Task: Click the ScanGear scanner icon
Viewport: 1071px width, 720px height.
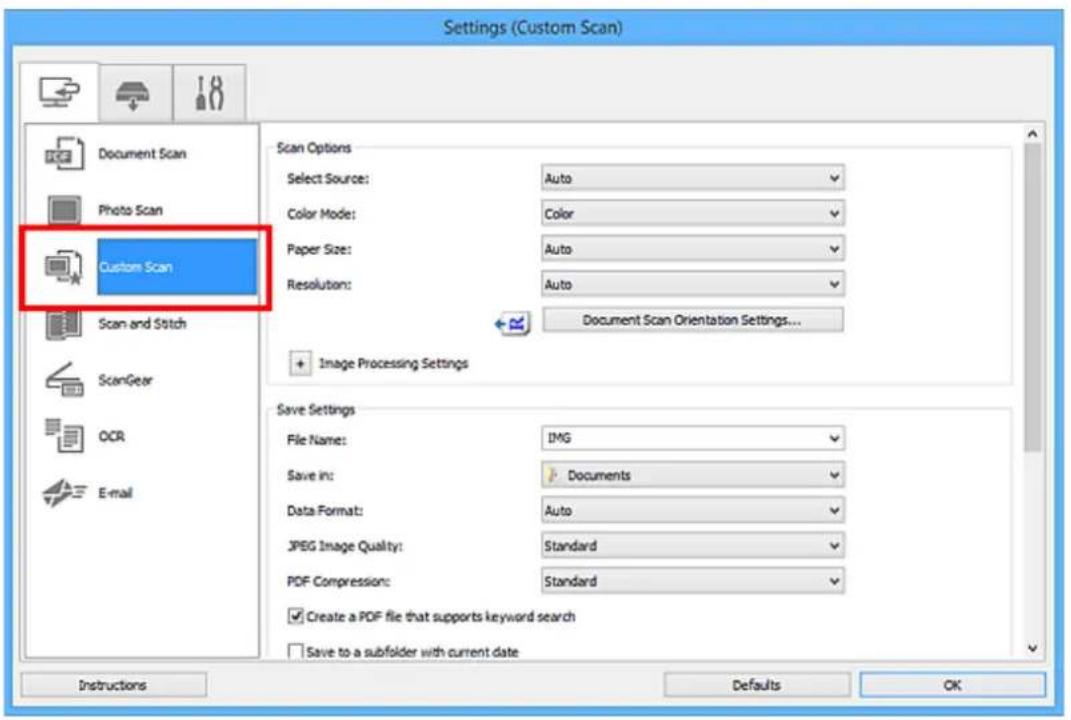Action: [x=64, y=380]
